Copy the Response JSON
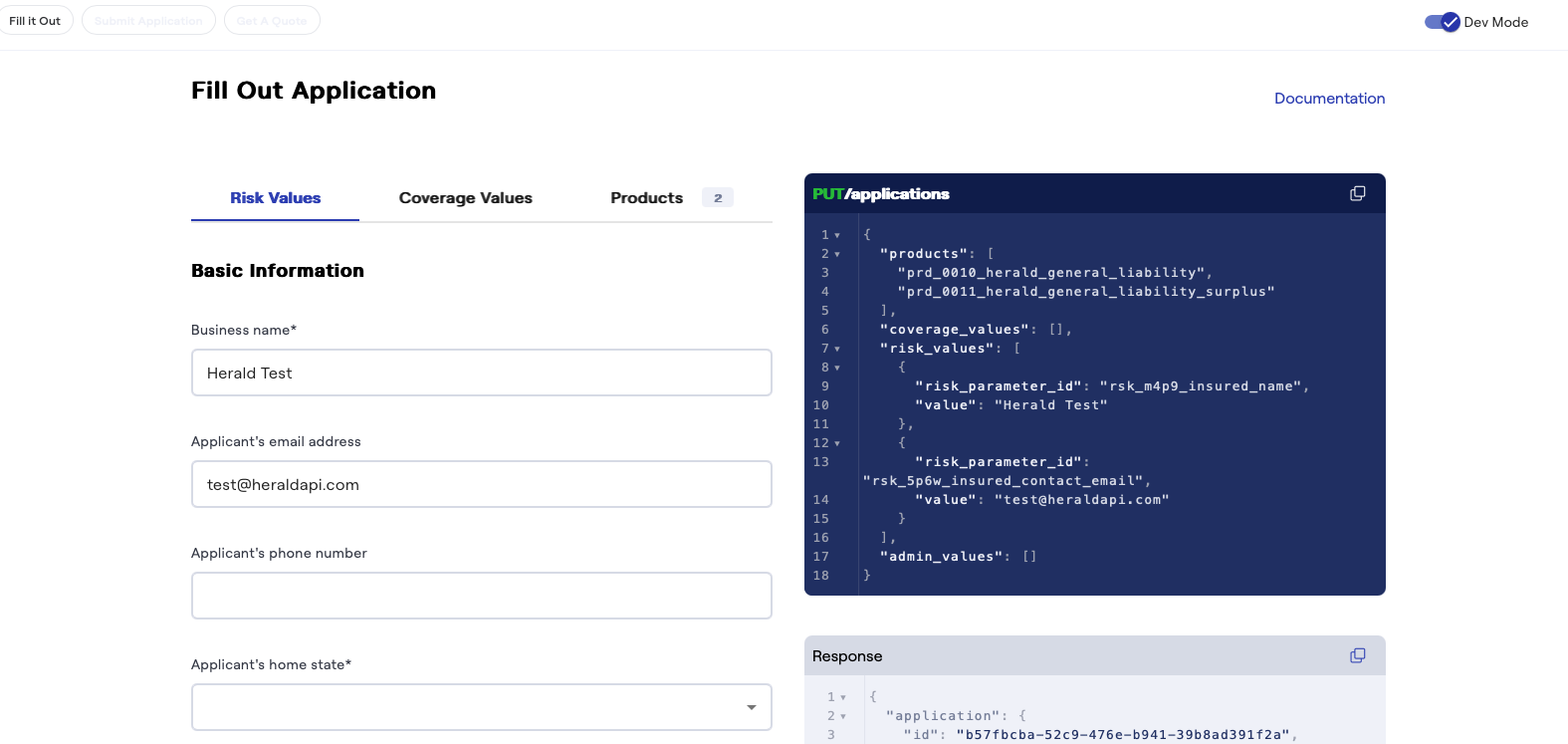The image size is (1568, 744). coord(1357,655)
